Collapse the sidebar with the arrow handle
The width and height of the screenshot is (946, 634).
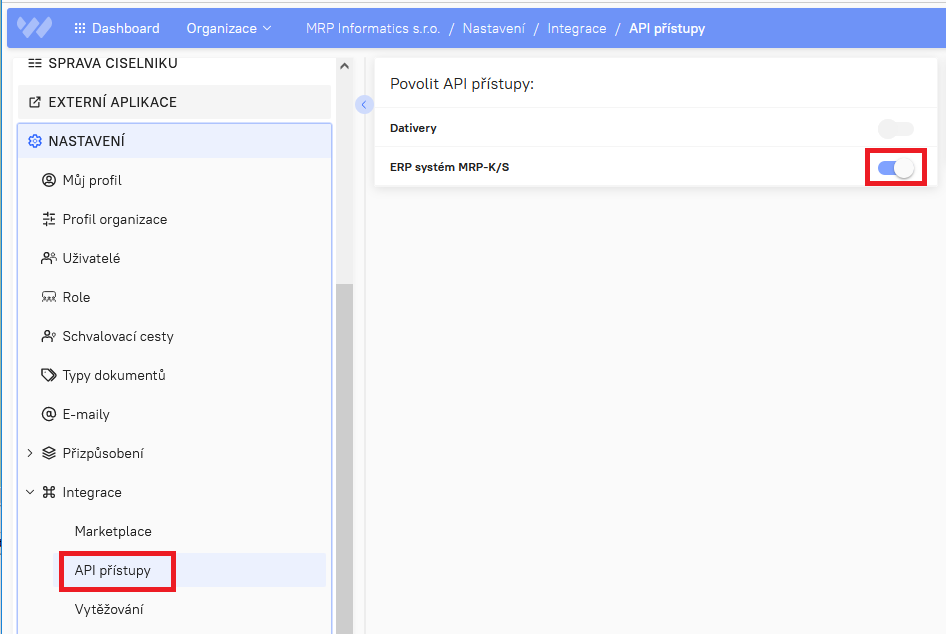(364, 104)
